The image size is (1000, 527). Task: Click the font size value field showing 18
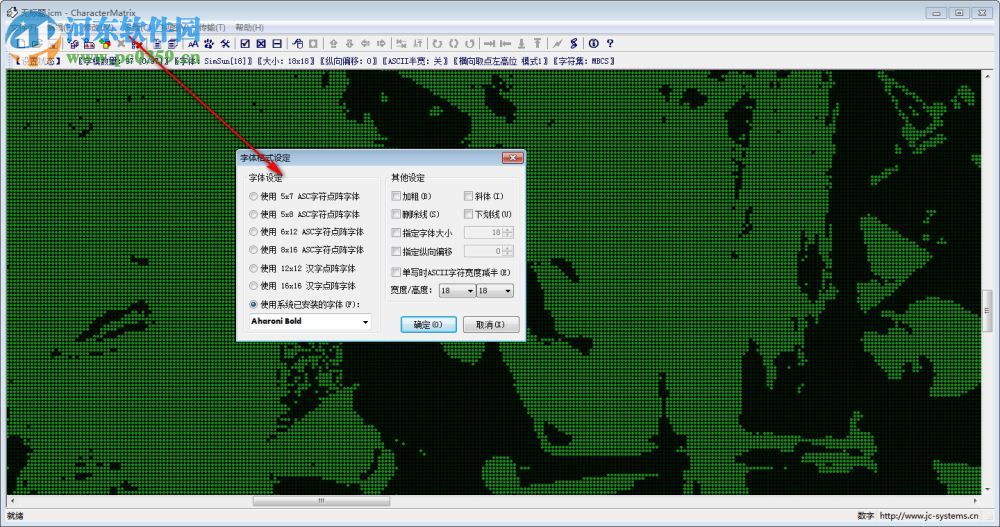pos(483,233)
